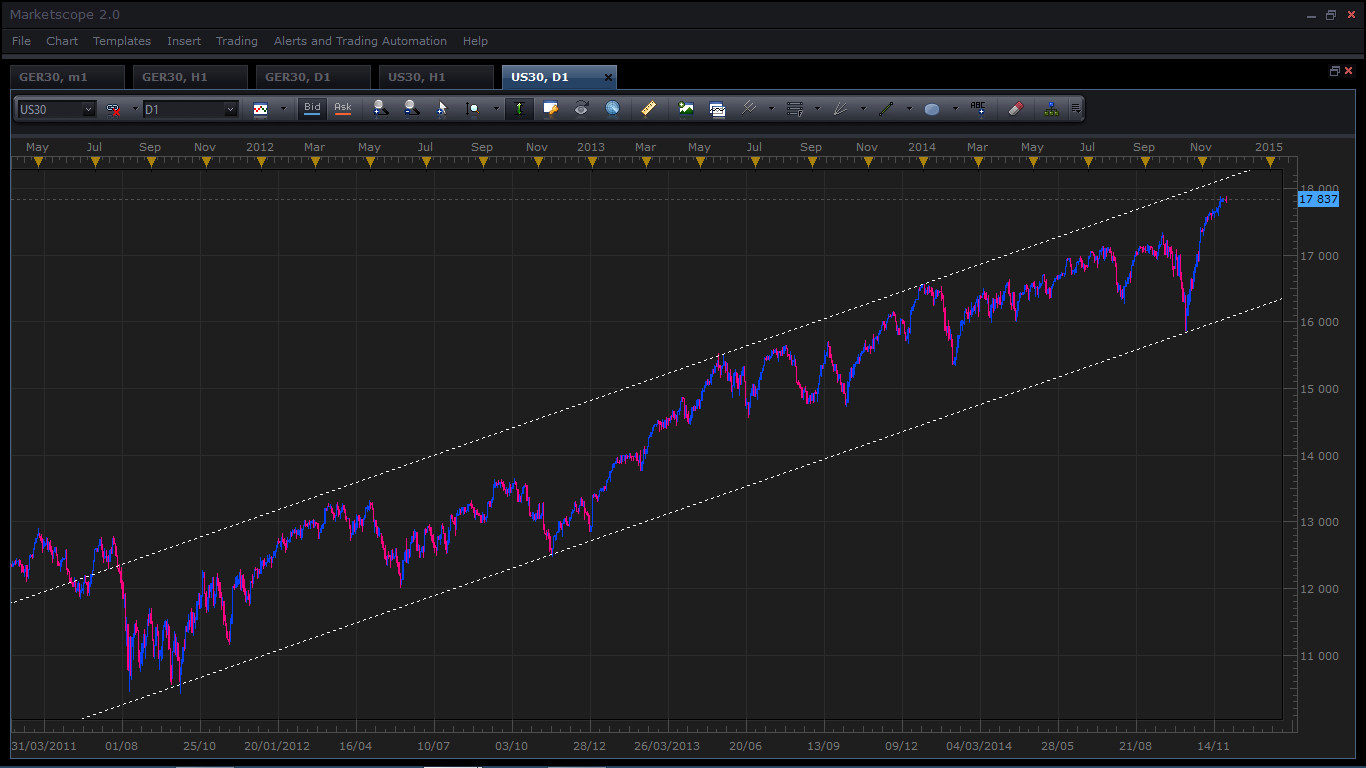Click the yellow marker below the 2013 label

[x=591, y=163]
